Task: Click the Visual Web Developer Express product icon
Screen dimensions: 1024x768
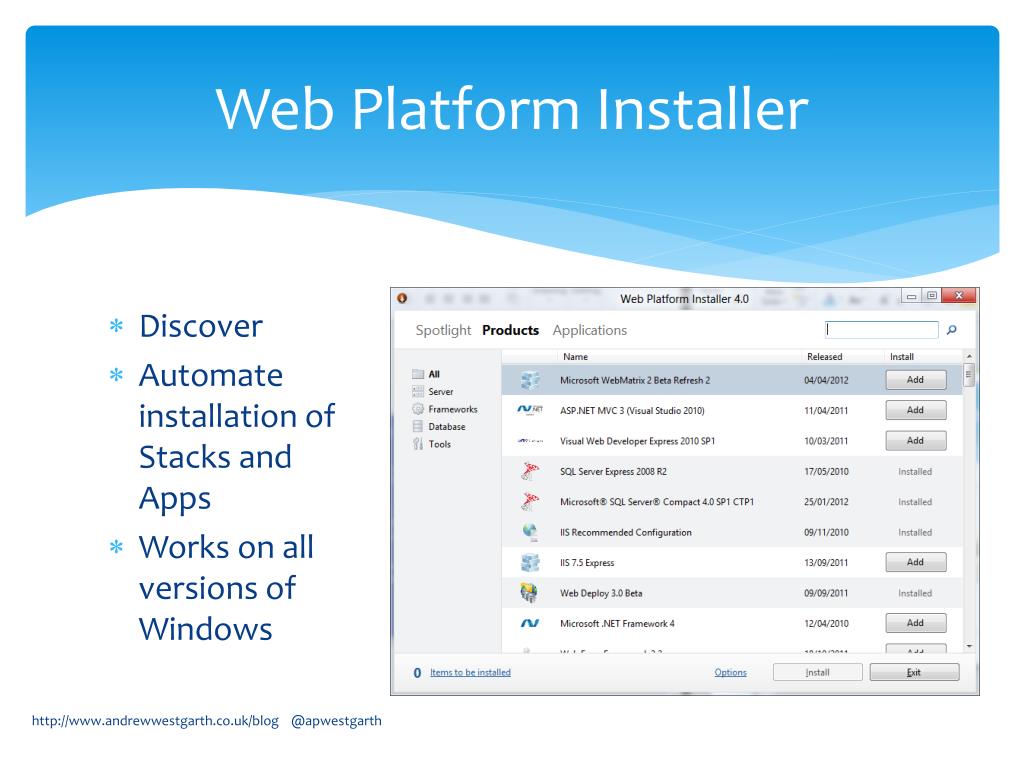Action: pyautogui.click(x=530, y=441)
